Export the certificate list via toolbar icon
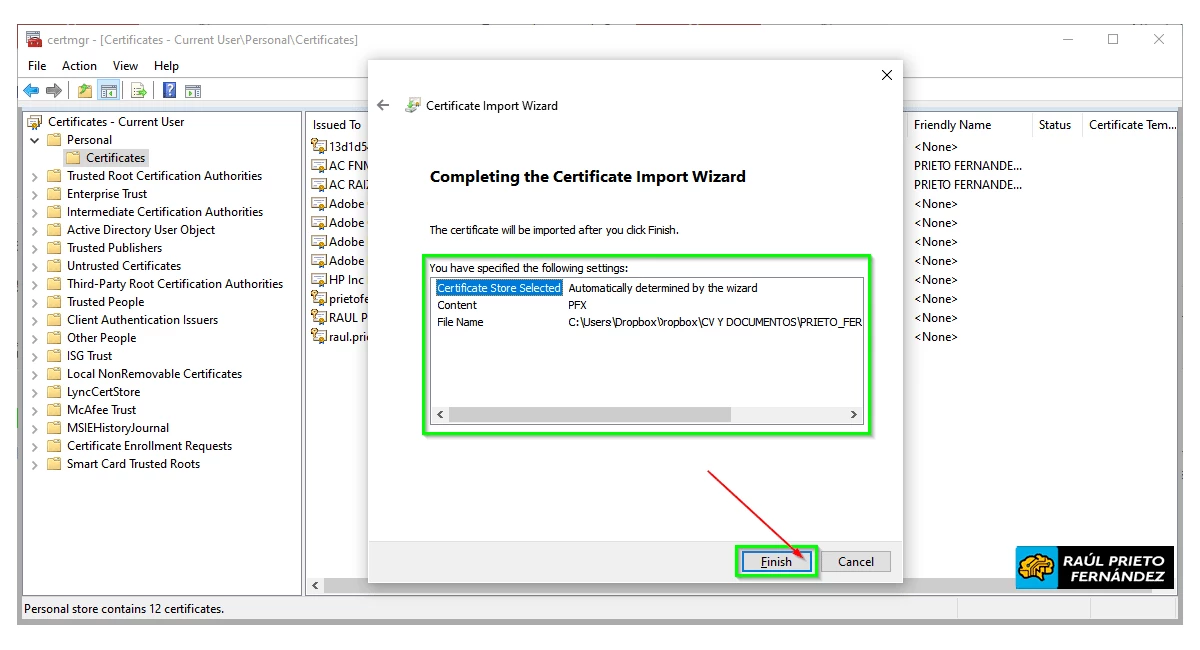This screenshot has height=650, width=1200. click(x=137, y=90)
